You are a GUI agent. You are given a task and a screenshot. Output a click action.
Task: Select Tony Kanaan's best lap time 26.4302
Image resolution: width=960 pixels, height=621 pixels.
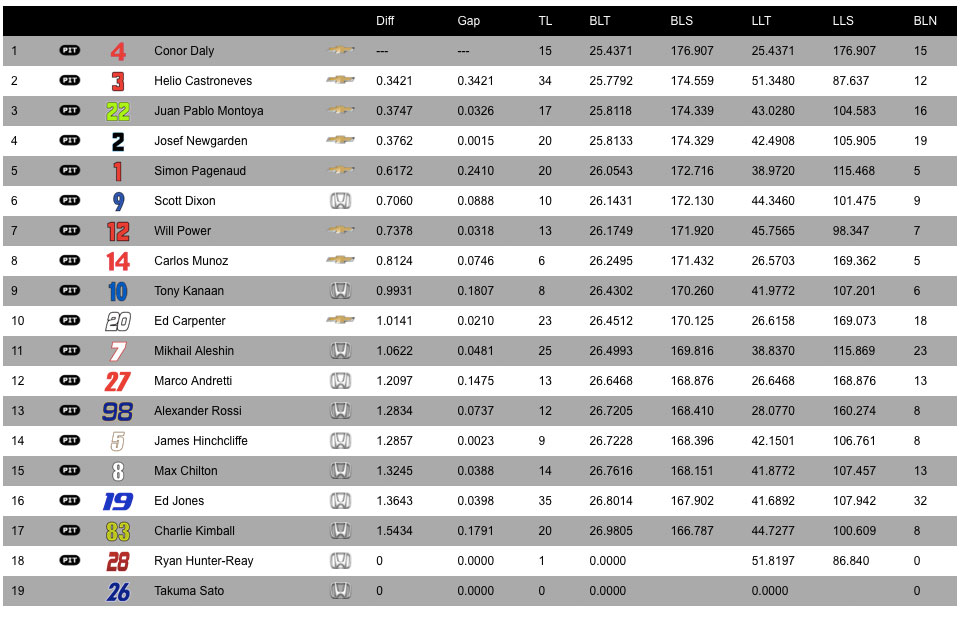click(x=611, y=291)
